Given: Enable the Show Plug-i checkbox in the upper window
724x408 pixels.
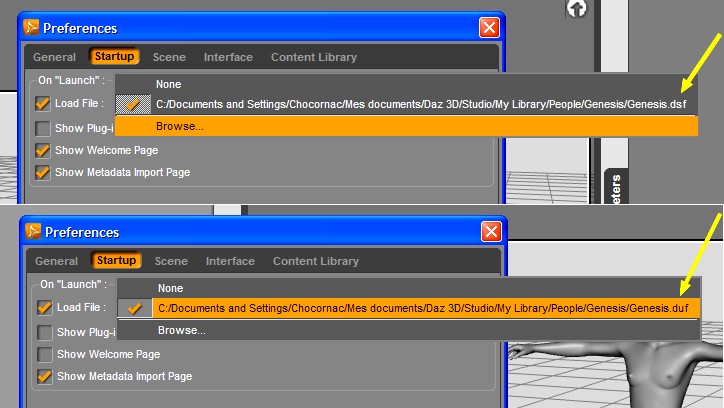Looking at the screenshot, I should pos(42,128).
